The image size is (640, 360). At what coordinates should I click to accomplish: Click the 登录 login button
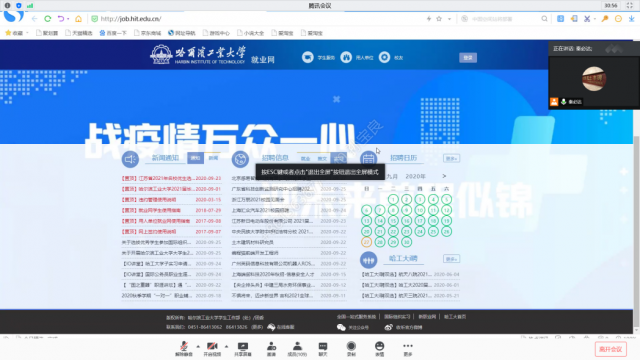click(468, 58)
